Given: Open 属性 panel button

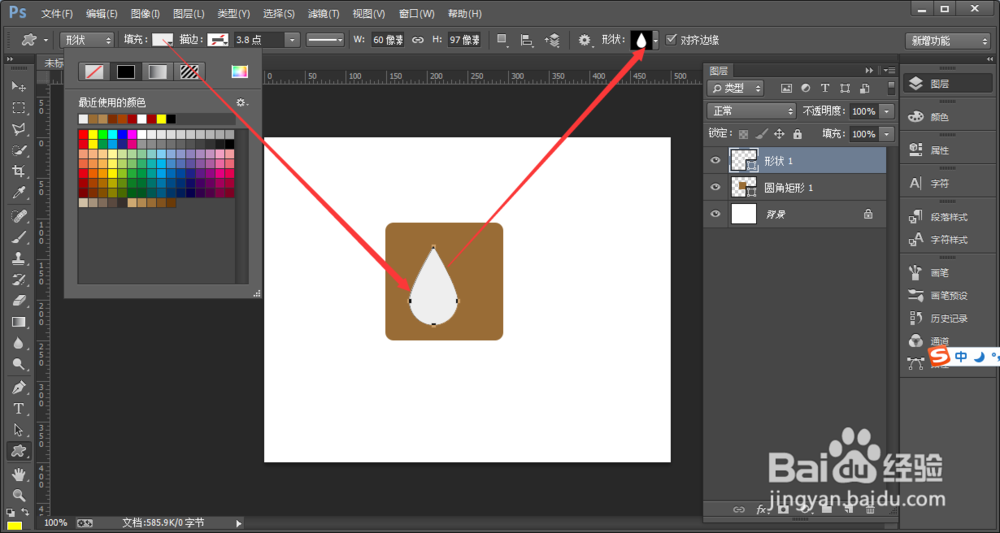Looking at the screenshot, I should [949, 150].
